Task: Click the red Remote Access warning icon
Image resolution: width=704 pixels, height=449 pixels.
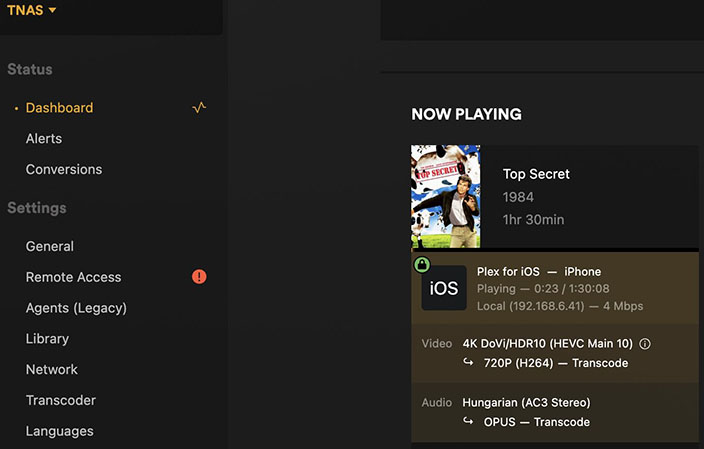Action: [x=199, y=277]
